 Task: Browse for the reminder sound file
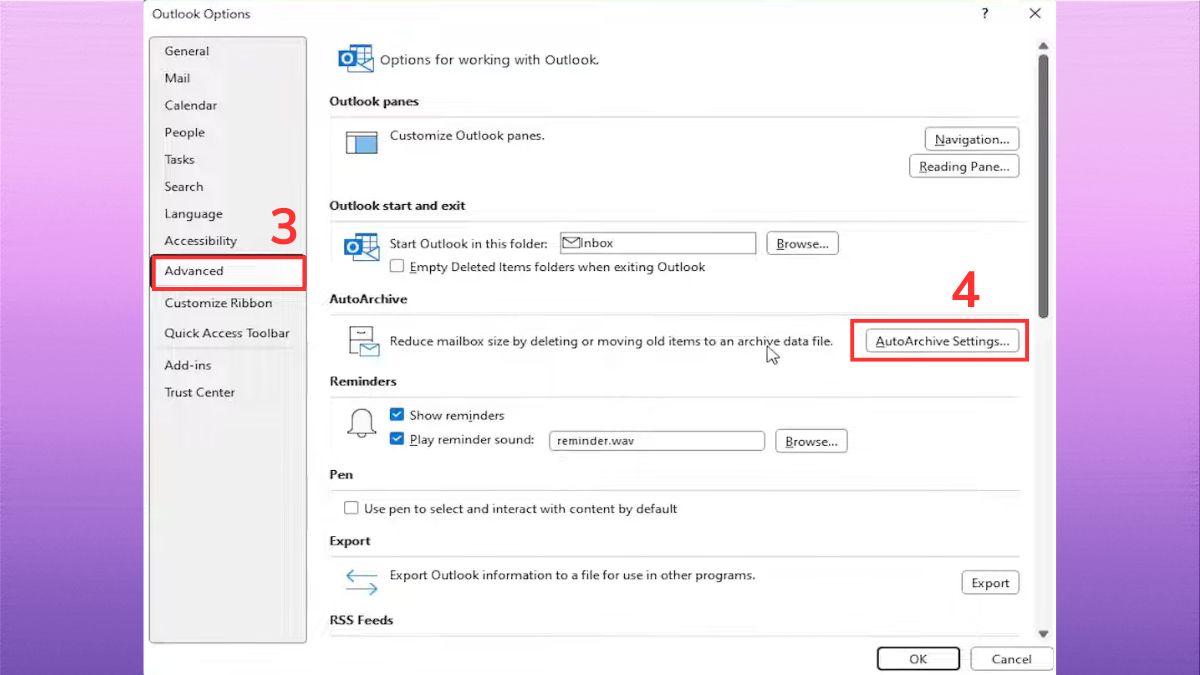click(x=811, y=441)
